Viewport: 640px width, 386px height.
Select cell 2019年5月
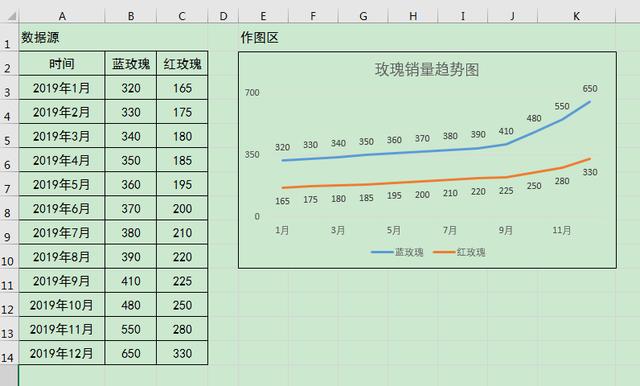62,184
